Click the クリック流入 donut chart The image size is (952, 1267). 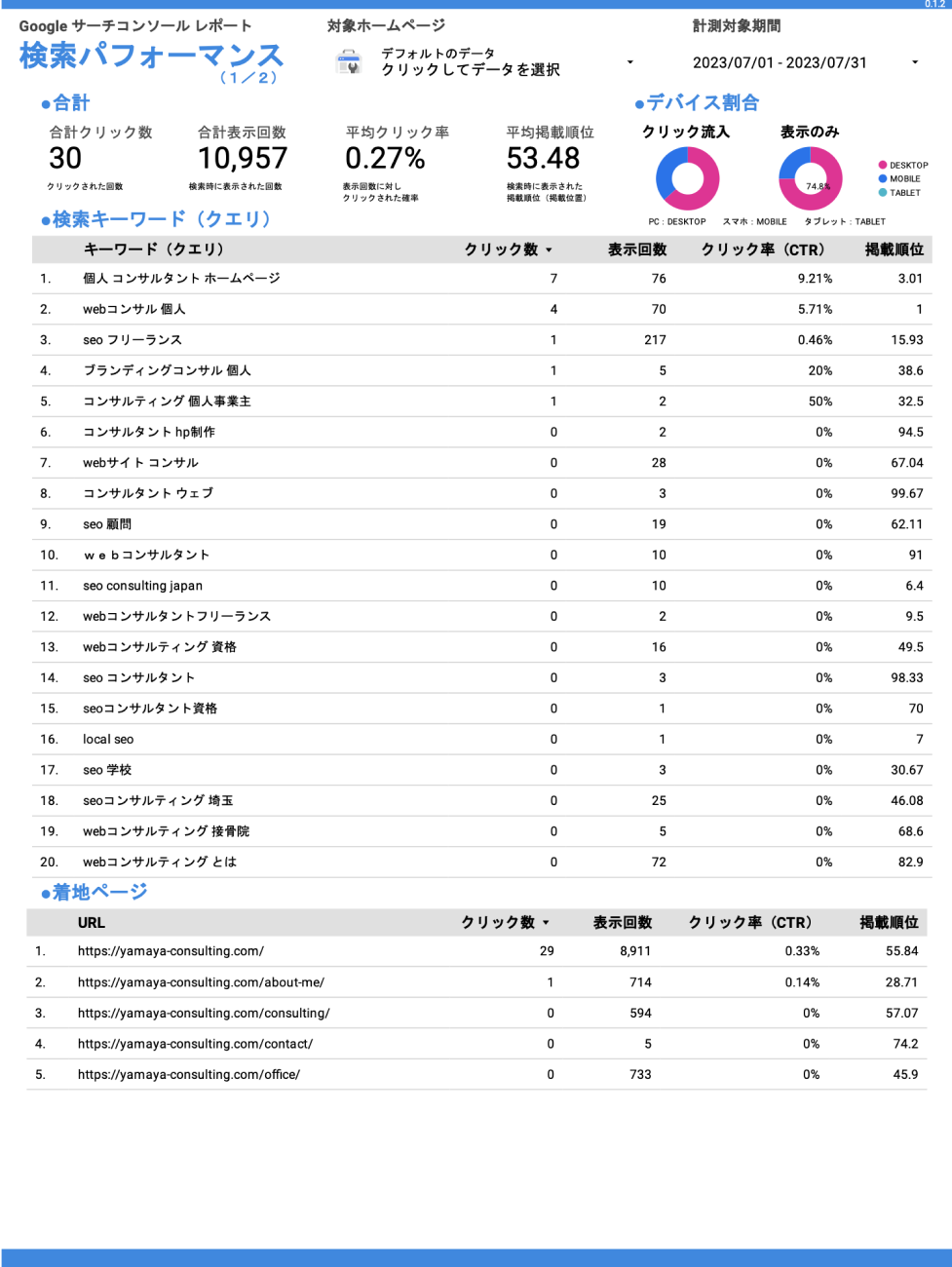[x=687, y=179]
